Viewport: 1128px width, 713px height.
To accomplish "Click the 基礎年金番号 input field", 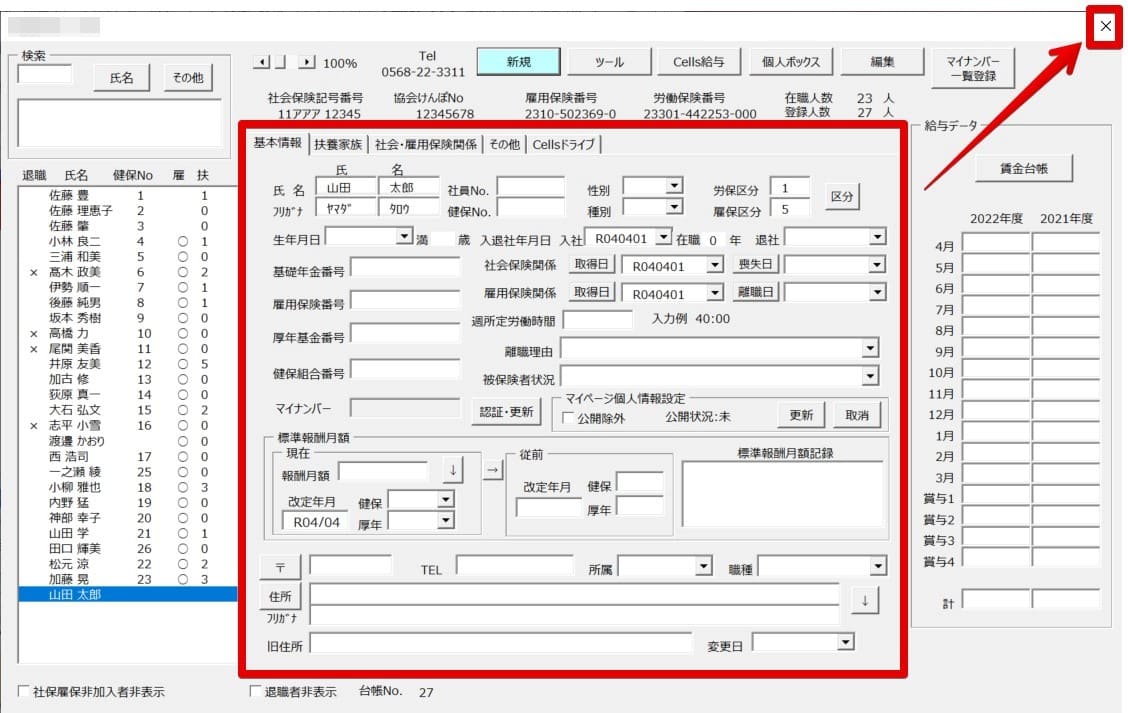I will [405, 267].
